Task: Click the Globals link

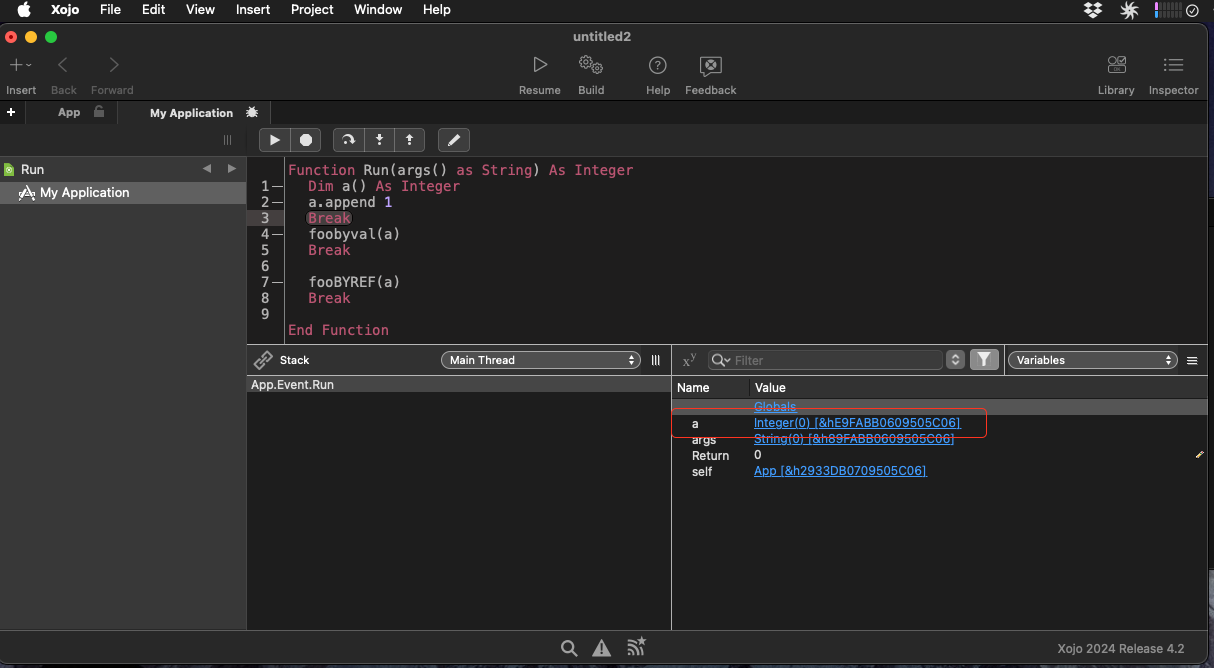Action: point(775,407)
